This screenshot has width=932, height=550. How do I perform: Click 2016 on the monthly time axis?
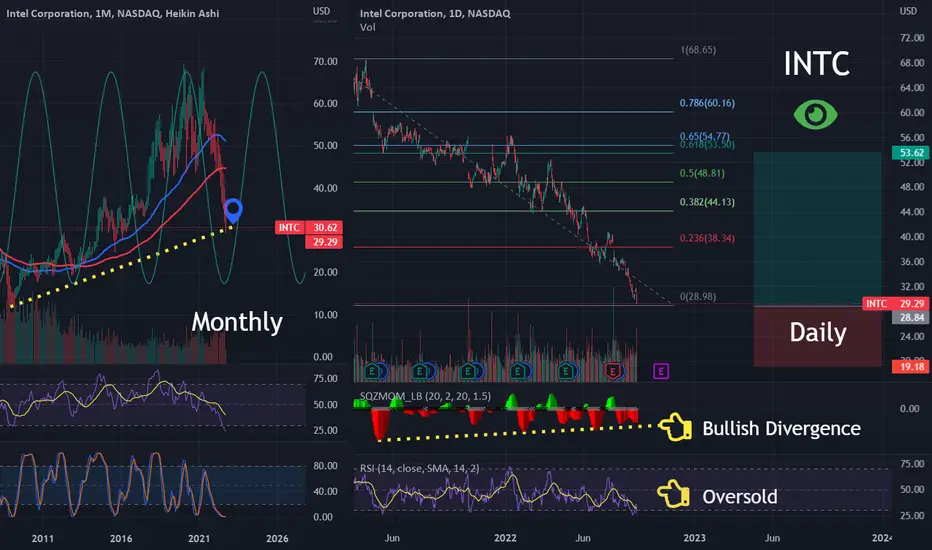click(x=121, y=539)
